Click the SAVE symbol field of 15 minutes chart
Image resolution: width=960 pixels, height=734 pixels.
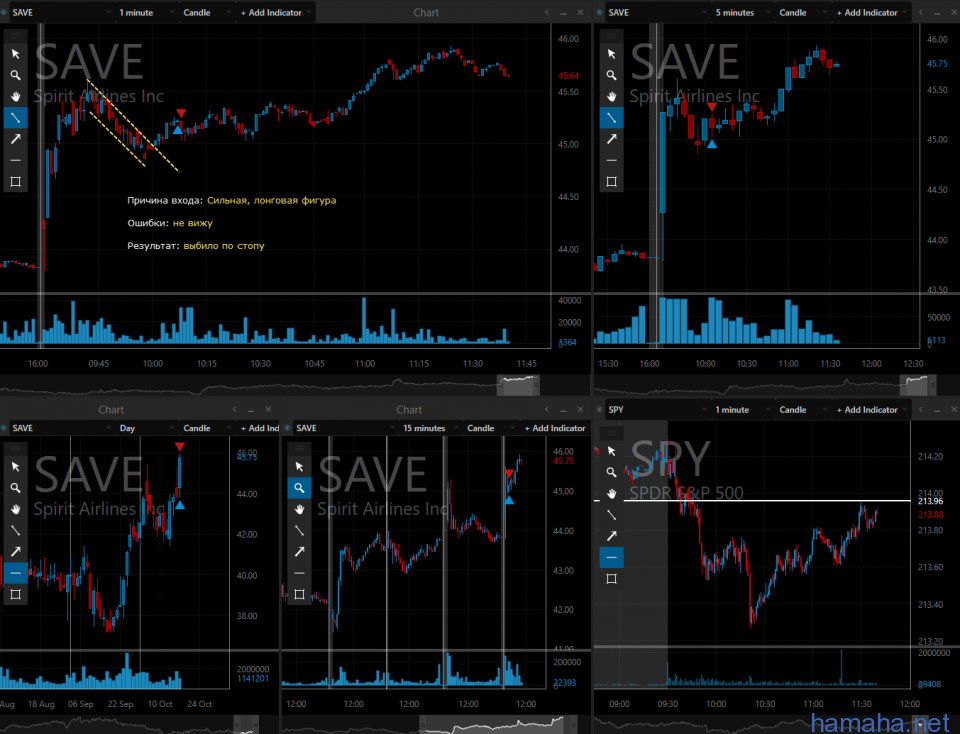pyautogui.click(x=343, y=428)
